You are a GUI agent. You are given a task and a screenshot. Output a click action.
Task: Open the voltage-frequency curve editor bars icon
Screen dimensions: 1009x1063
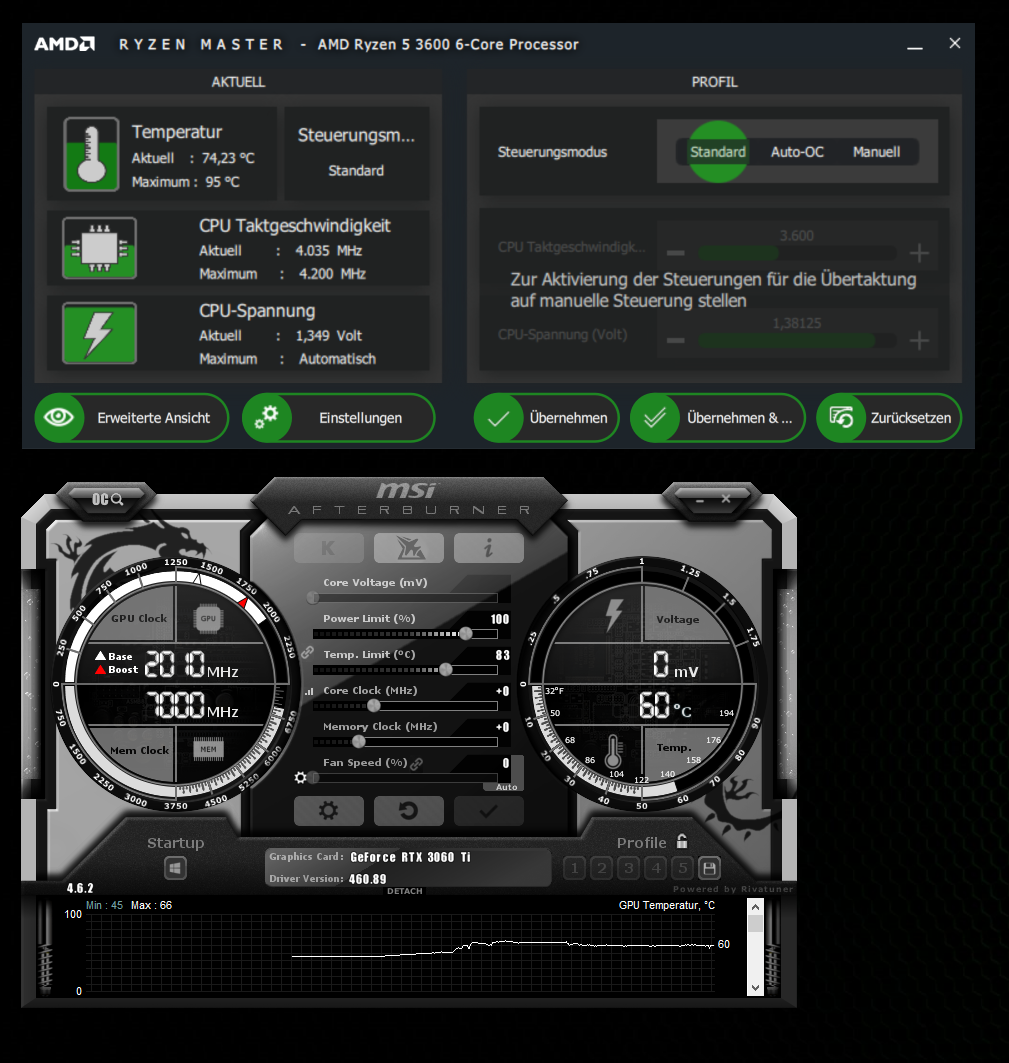click(309, 691)
